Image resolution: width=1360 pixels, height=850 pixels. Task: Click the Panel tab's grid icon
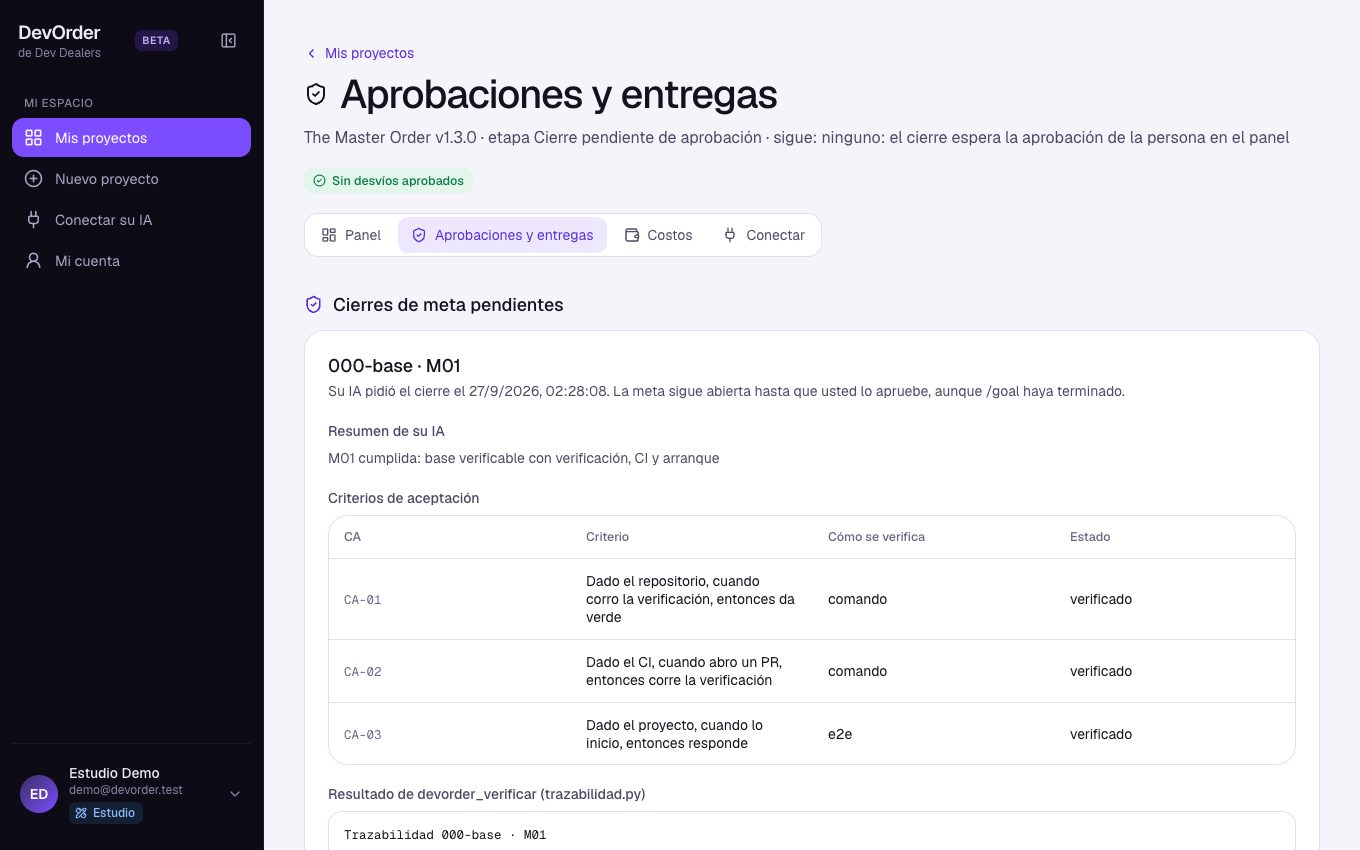pyautogui.click(x=329, y=235)
